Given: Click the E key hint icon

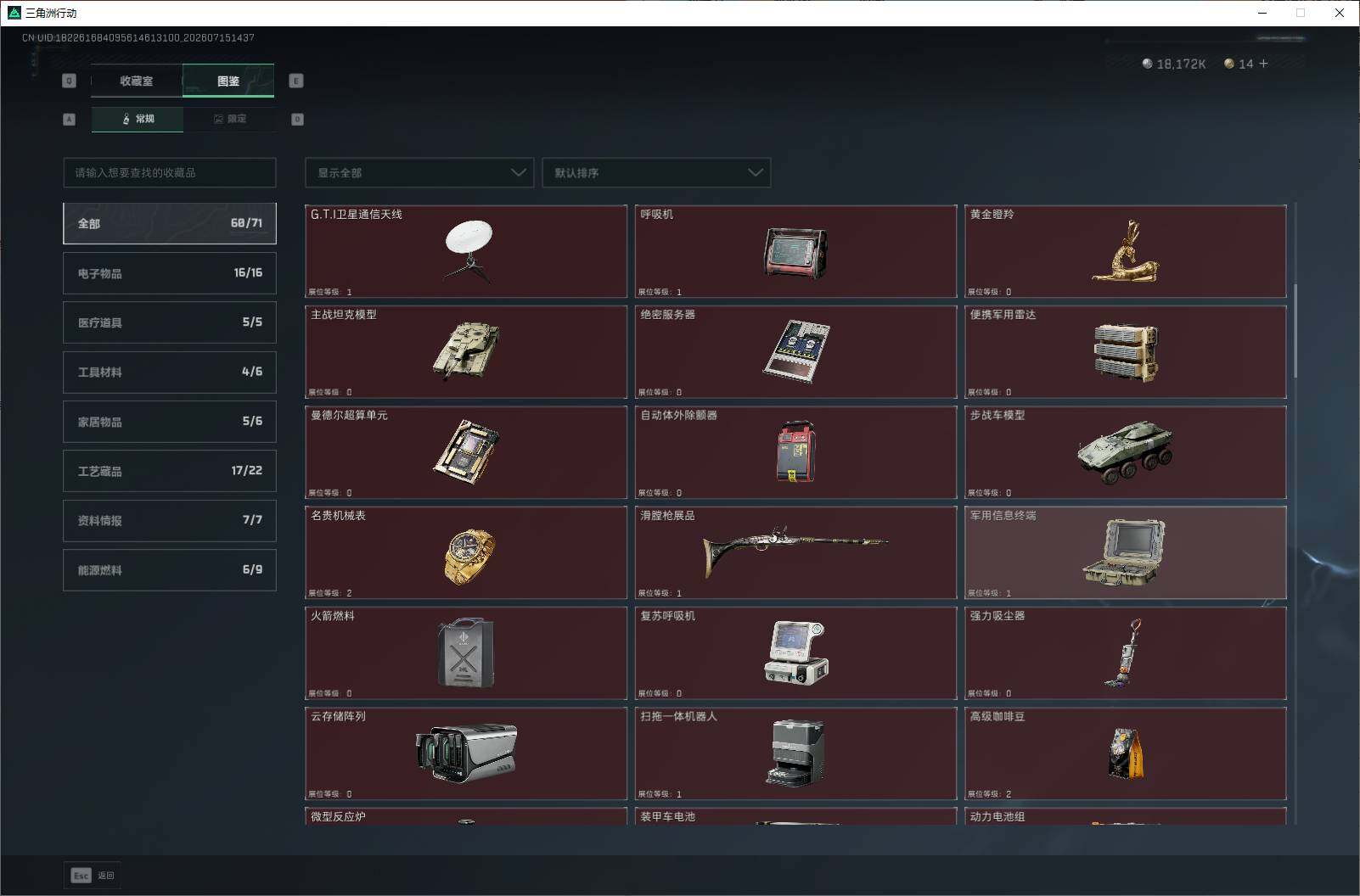Looking at the screenshot, I should [296, 81].
